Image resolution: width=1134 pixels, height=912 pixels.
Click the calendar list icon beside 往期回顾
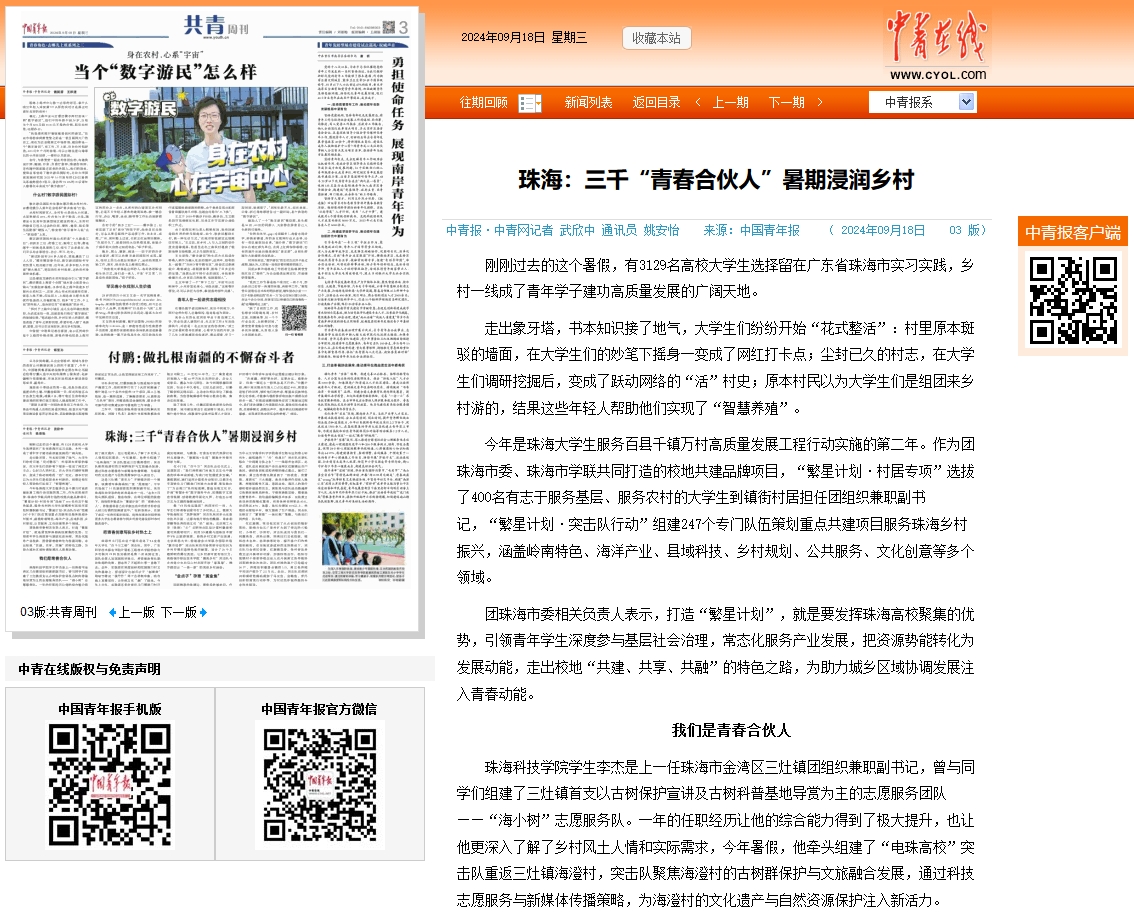(x=529, y=103)
